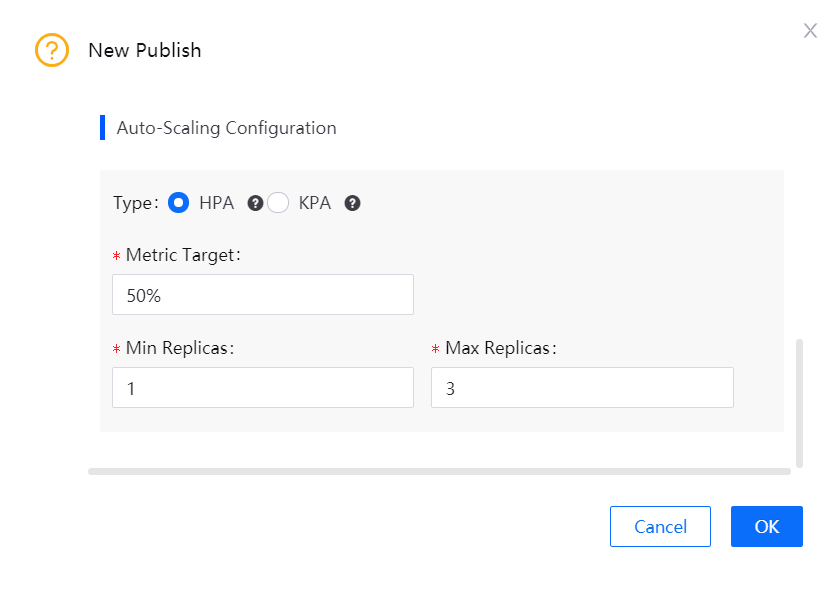Click the Auto-Scaling Configuration section heading
This screenshot has width=835, height=591.
[226, 128]
